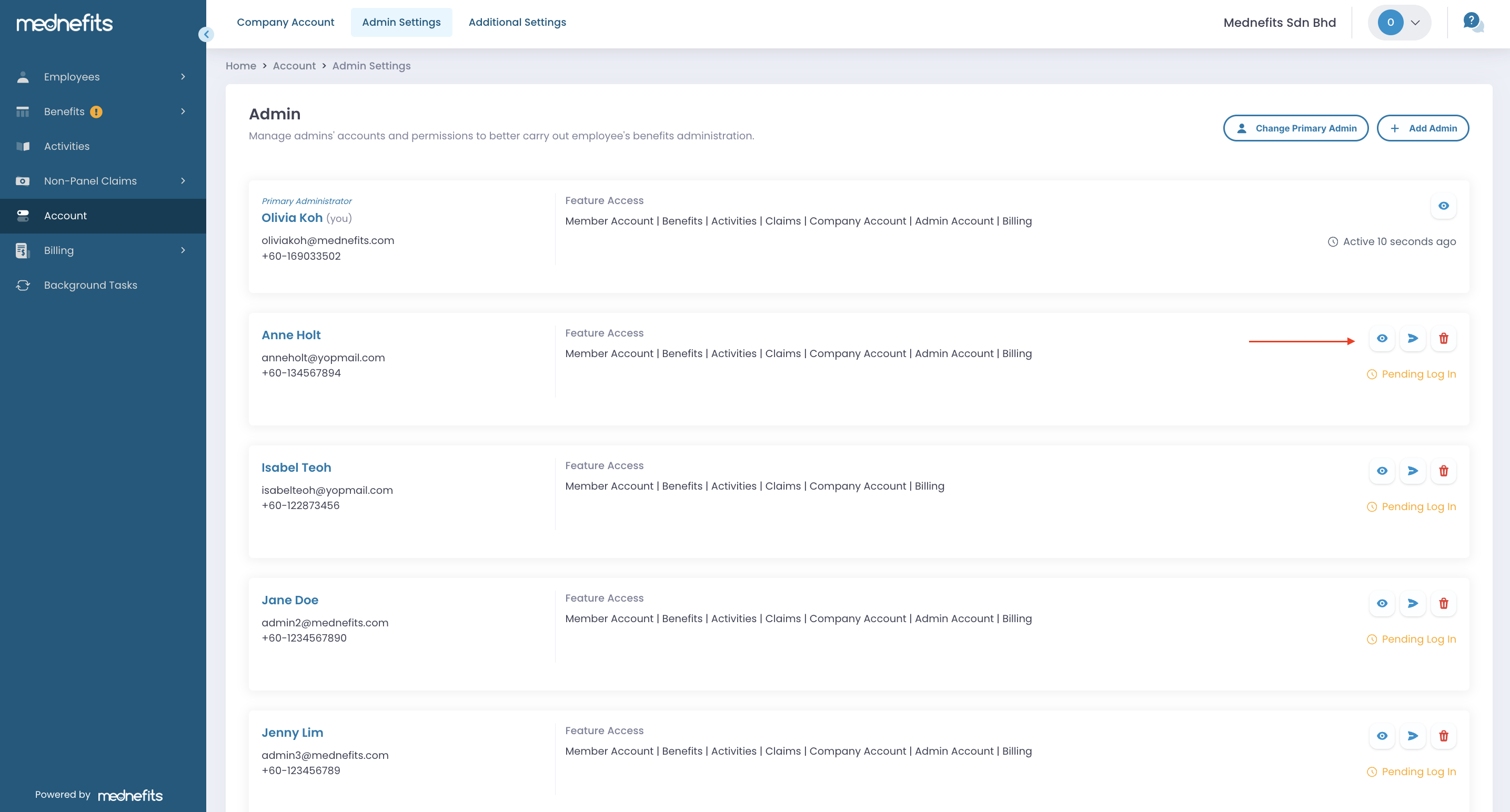Delete admin Jenny Lim
This screenshot has height=812, width=1510.
coord(1443,736)
